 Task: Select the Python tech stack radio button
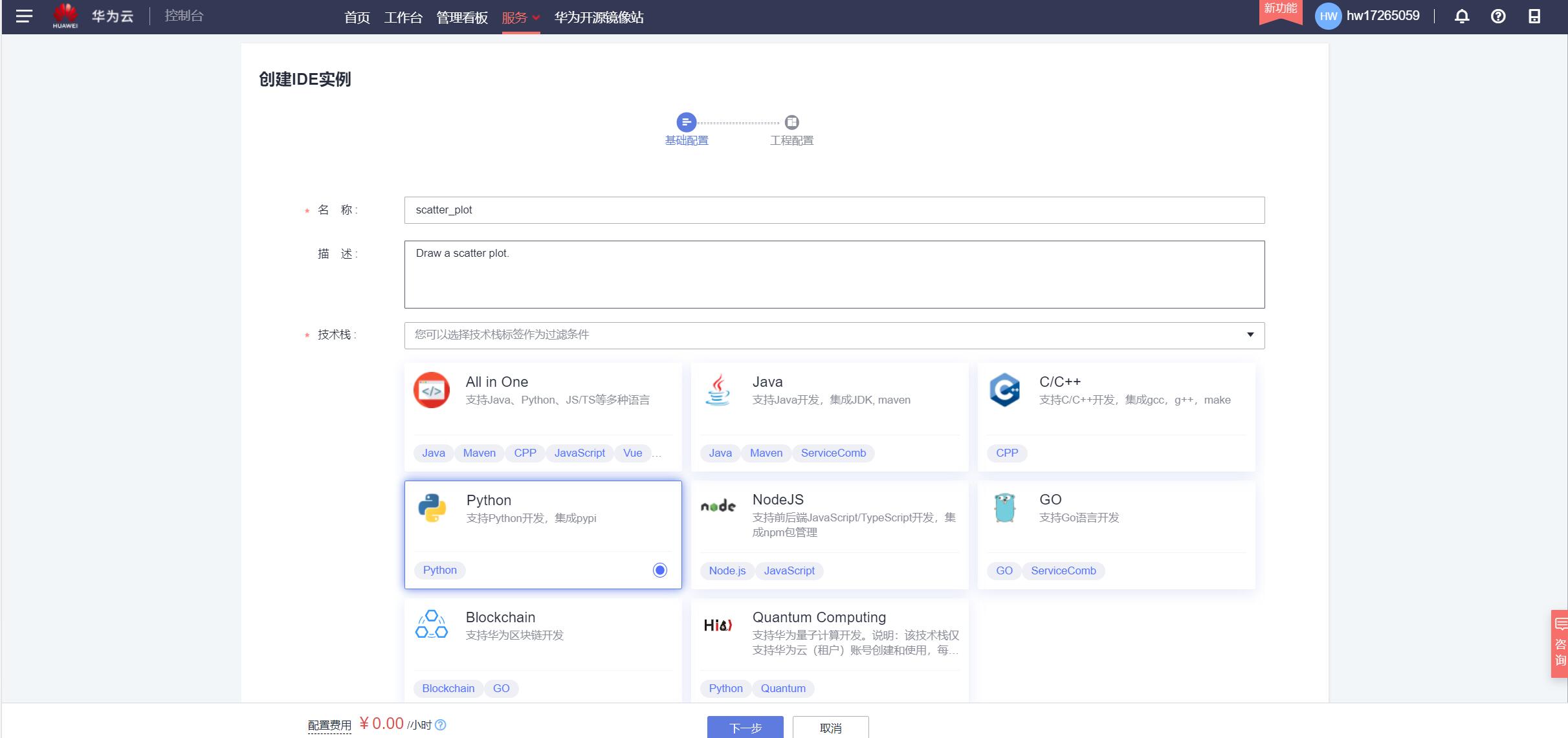click(x=659, y=570)
